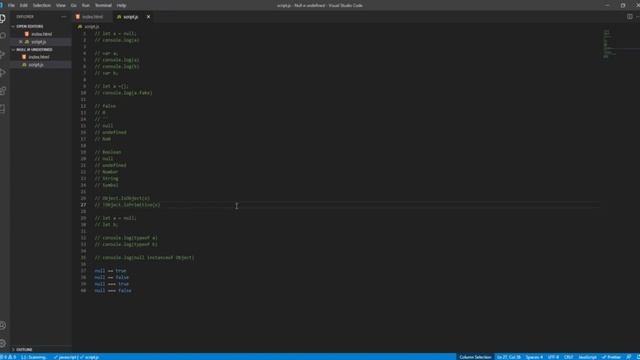The height and width of the screenshot is (360, 640).
Task: Click script.js in the breadcrumb bar
Action: tap(91, 27)
